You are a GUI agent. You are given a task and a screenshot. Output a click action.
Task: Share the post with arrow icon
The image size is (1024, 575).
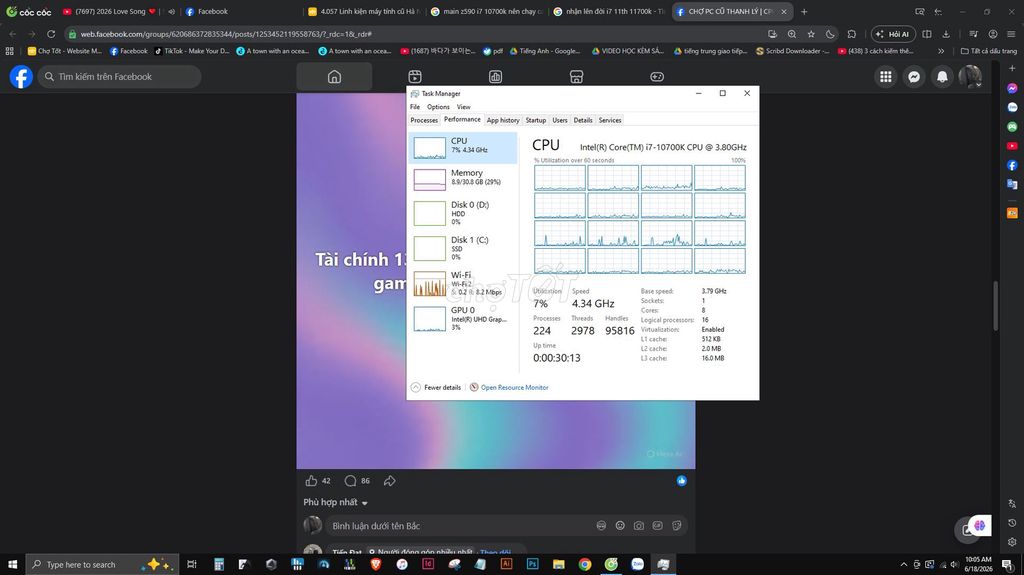[x=390, y=481]
